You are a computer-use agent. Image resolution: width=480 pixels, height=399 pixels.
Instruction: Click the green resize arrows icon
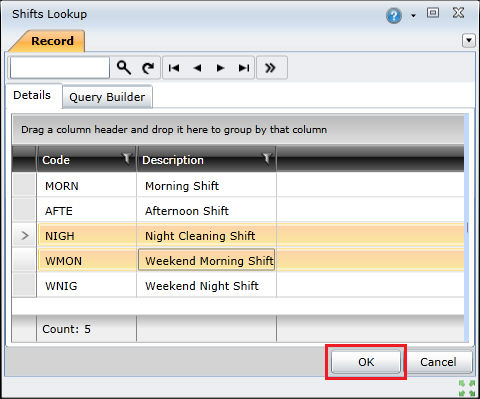coord(467,388)
